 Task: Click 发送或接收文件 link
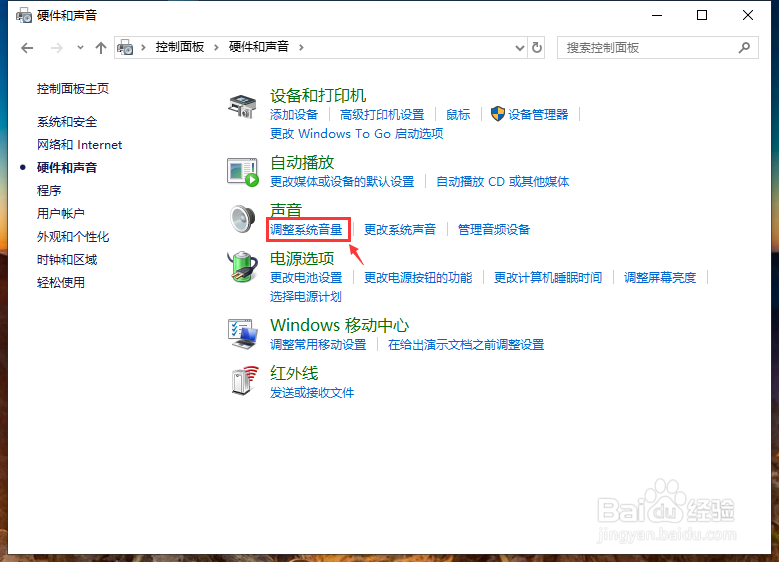coord(312,393)
